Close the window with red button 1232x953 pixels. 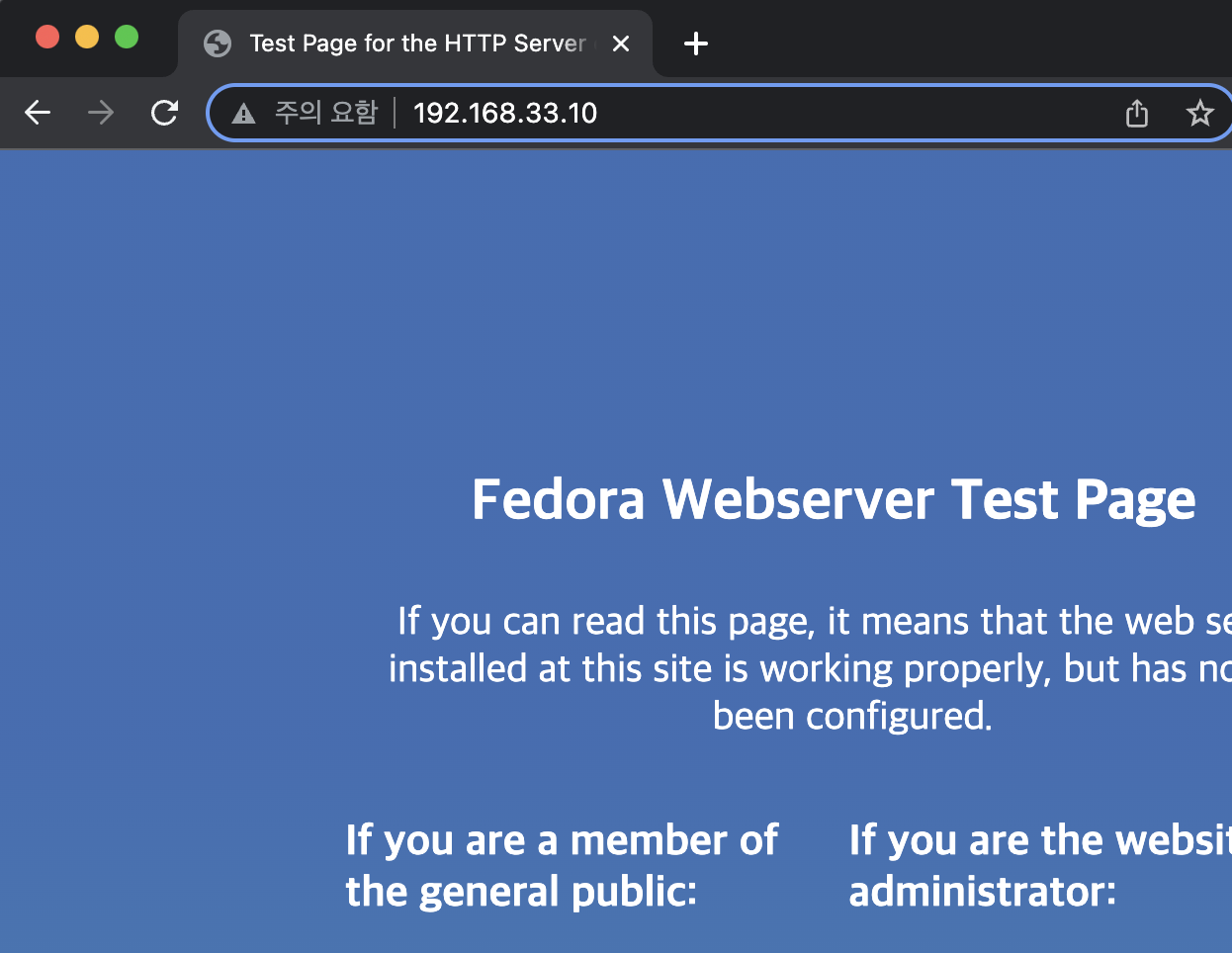47,37
